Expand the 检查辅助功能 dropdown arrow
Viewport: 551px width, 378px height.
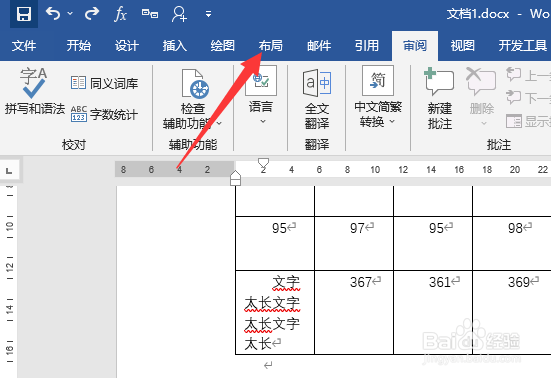coord(219,123)
